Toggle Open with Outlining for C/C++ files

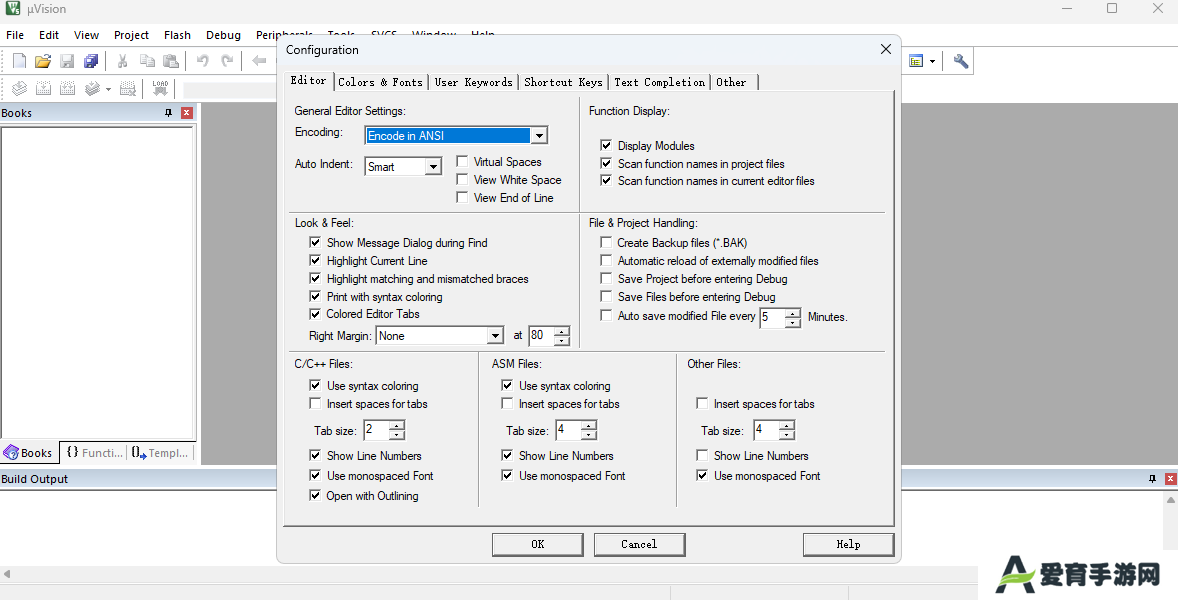[x=316, y=496]
